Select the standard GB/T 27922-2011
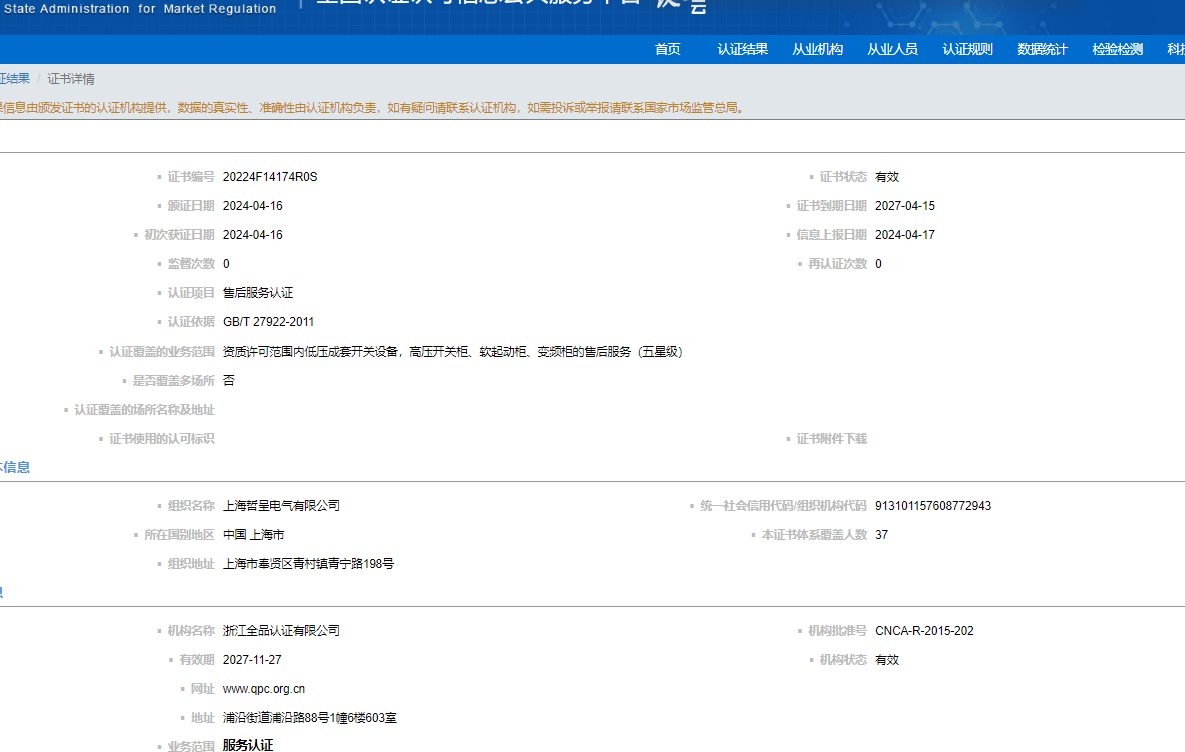The image size is (1185, 752). 268,322
